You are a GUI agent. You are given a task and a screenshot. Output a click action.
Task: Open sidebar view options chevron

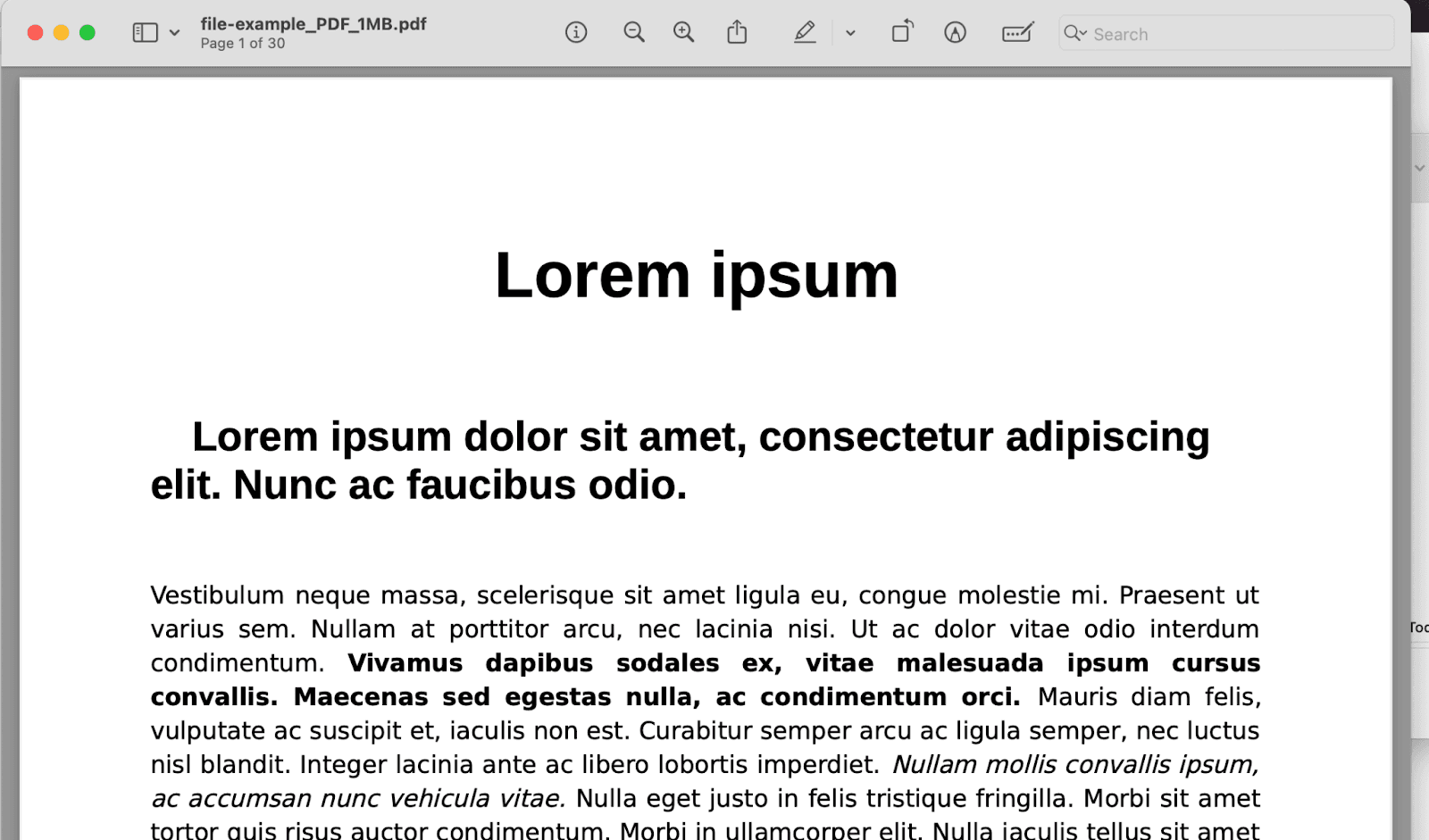[x=175, y=33]
